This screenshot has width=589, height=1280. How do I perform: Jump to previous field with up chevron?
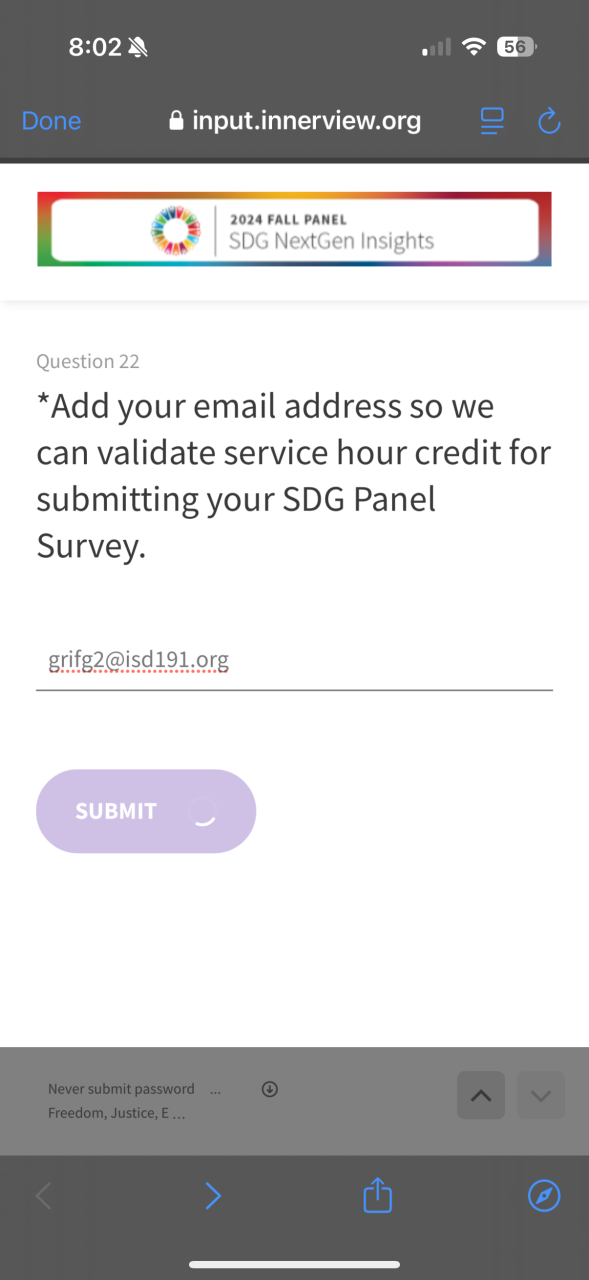(x=481, y=1095)
